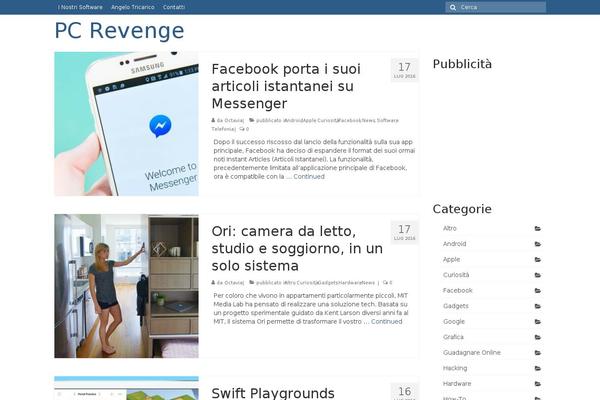The width and height of the screenshot is (600, 400).
Task: Click folder icon beside Gadgets
Action: coord(538,306)
